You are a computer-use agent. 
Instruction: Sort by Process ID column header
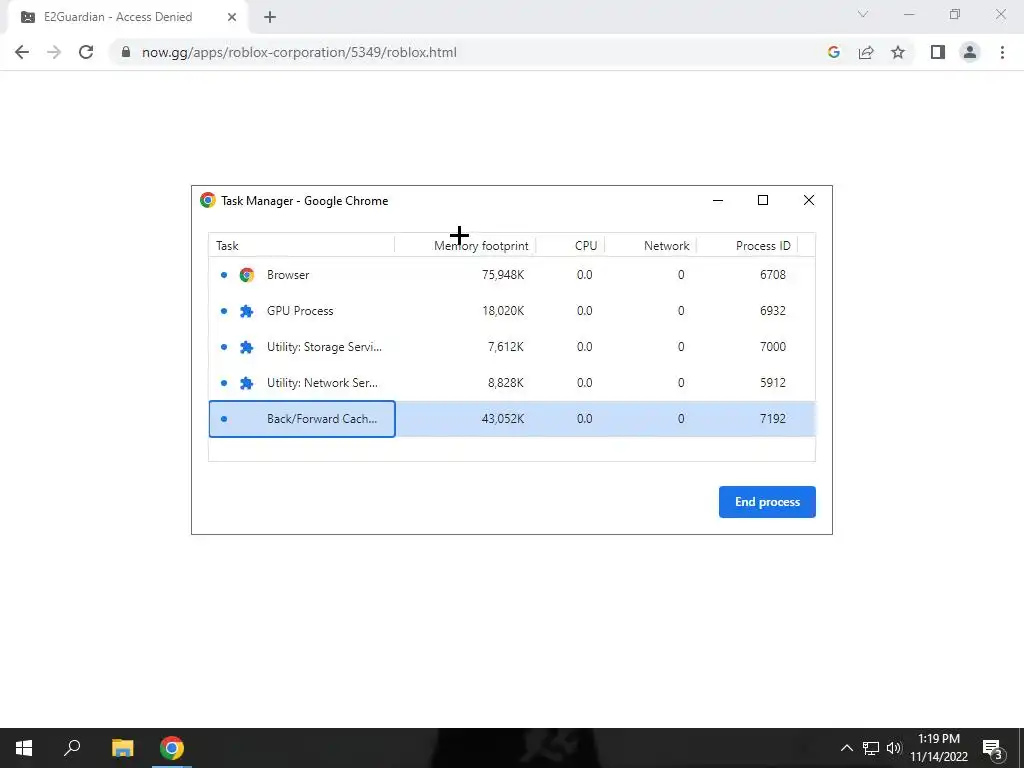[x=747, y=246]
